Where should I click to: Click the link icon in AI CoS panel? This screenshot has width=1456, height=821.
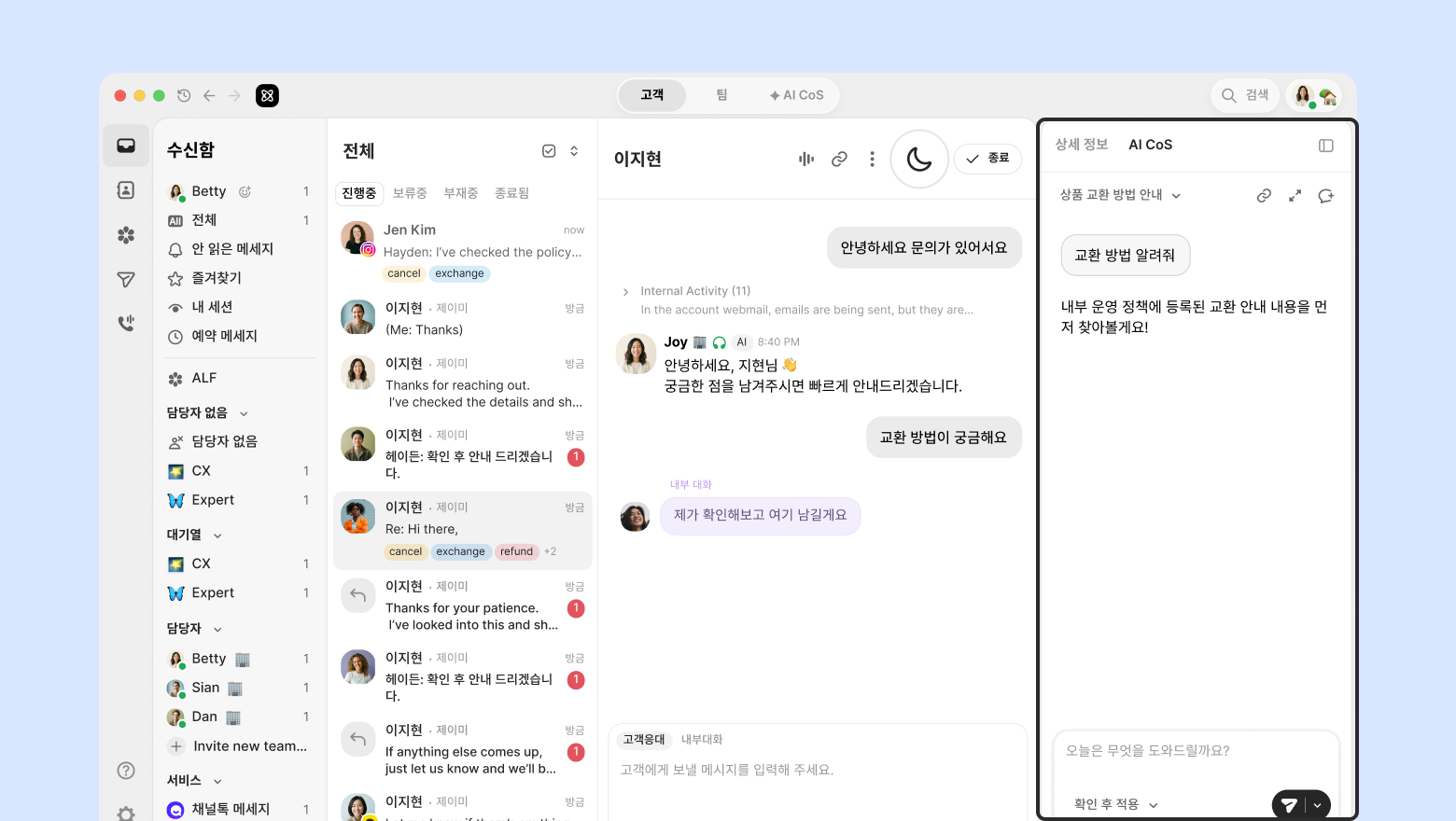click(x=1264, y=196)
